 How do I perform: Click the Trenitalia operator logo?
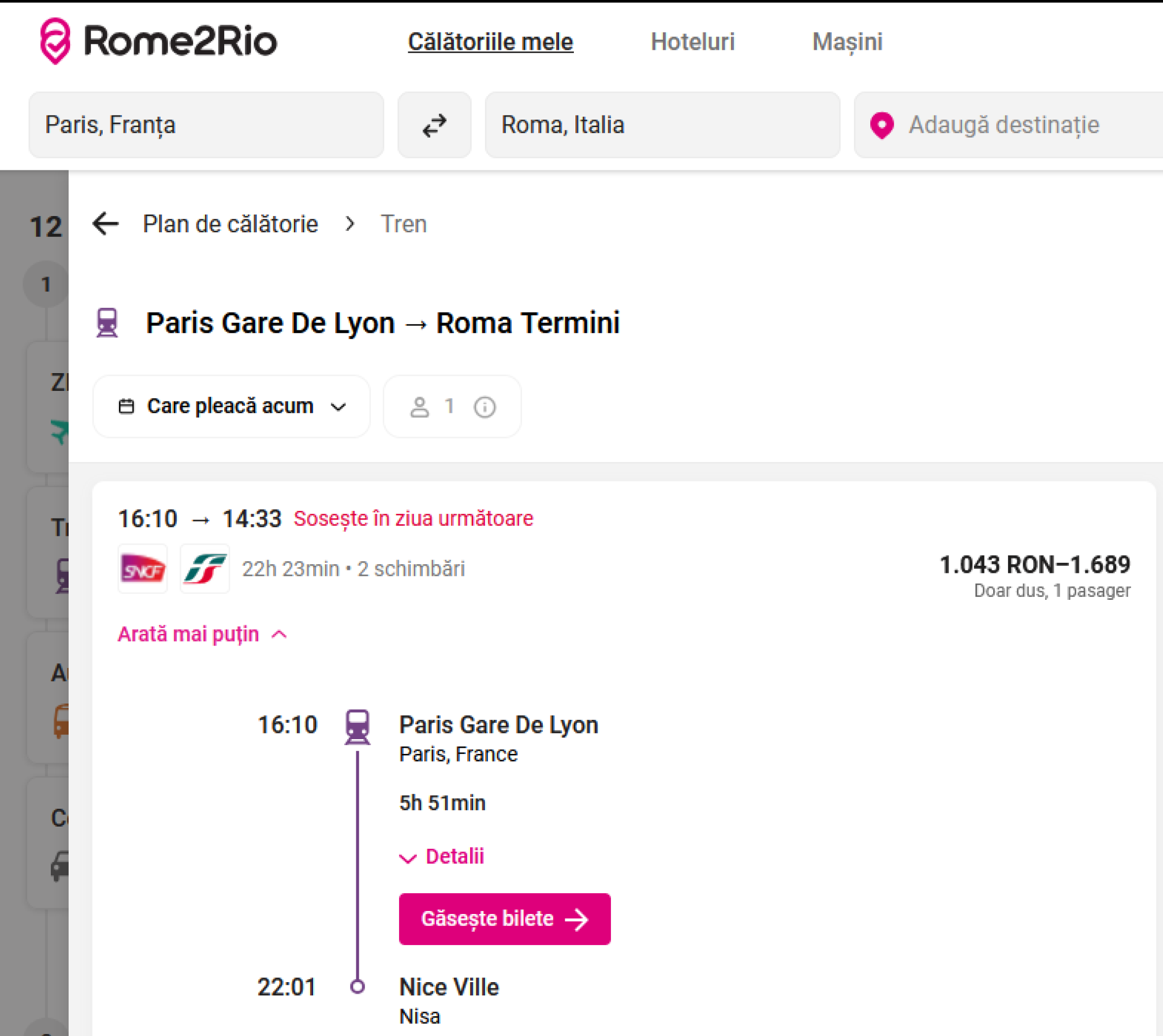[205, 569]
